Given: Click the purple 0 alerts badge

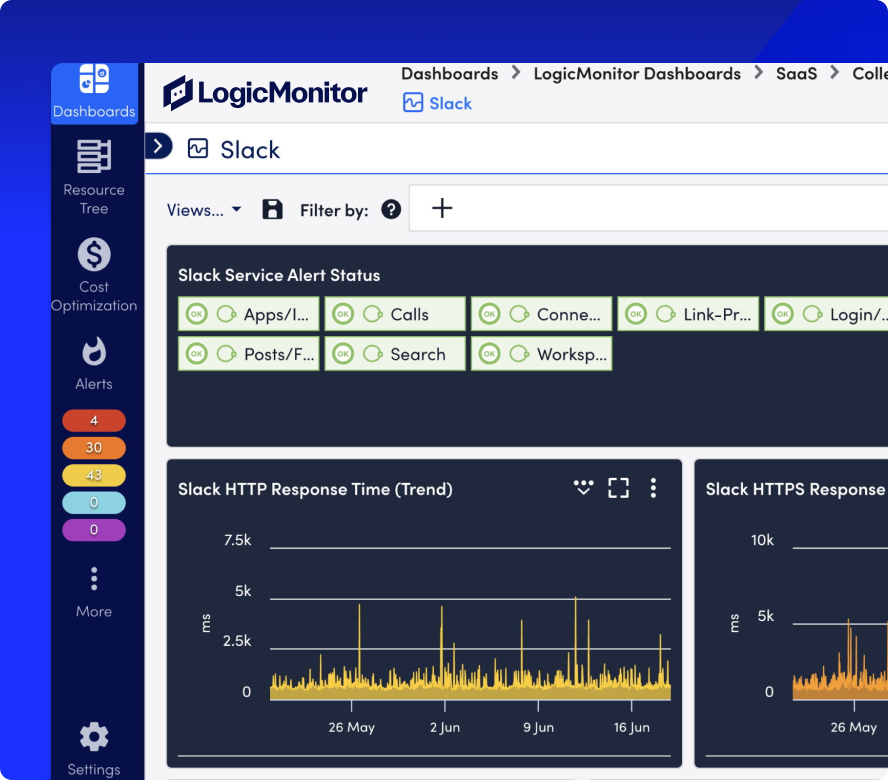Looking at the screenshot, I should coord(94,530).
